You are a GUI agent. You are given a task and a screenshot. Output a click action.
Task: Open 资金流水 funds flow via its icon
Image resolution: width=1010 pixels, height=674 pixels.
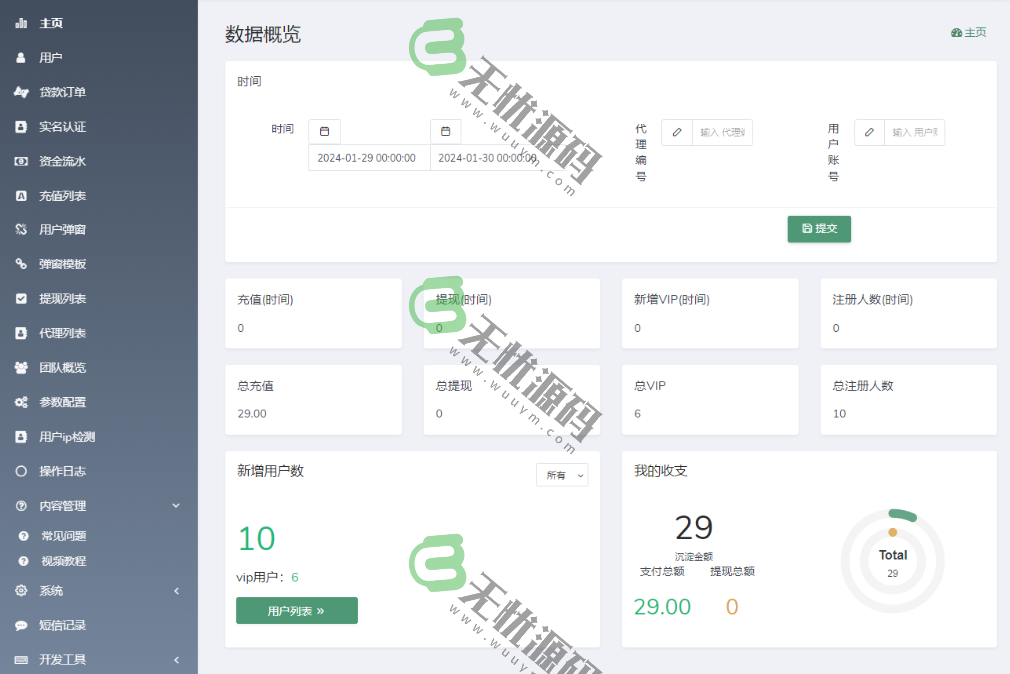[22, 161]
